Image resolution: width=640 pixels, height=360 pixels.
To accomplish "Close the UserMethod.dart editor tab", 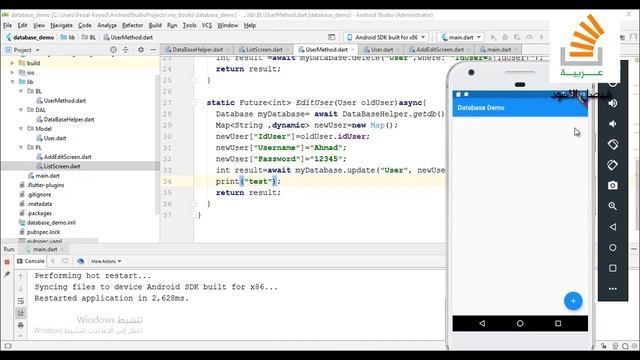I will (x=353, y=50).
